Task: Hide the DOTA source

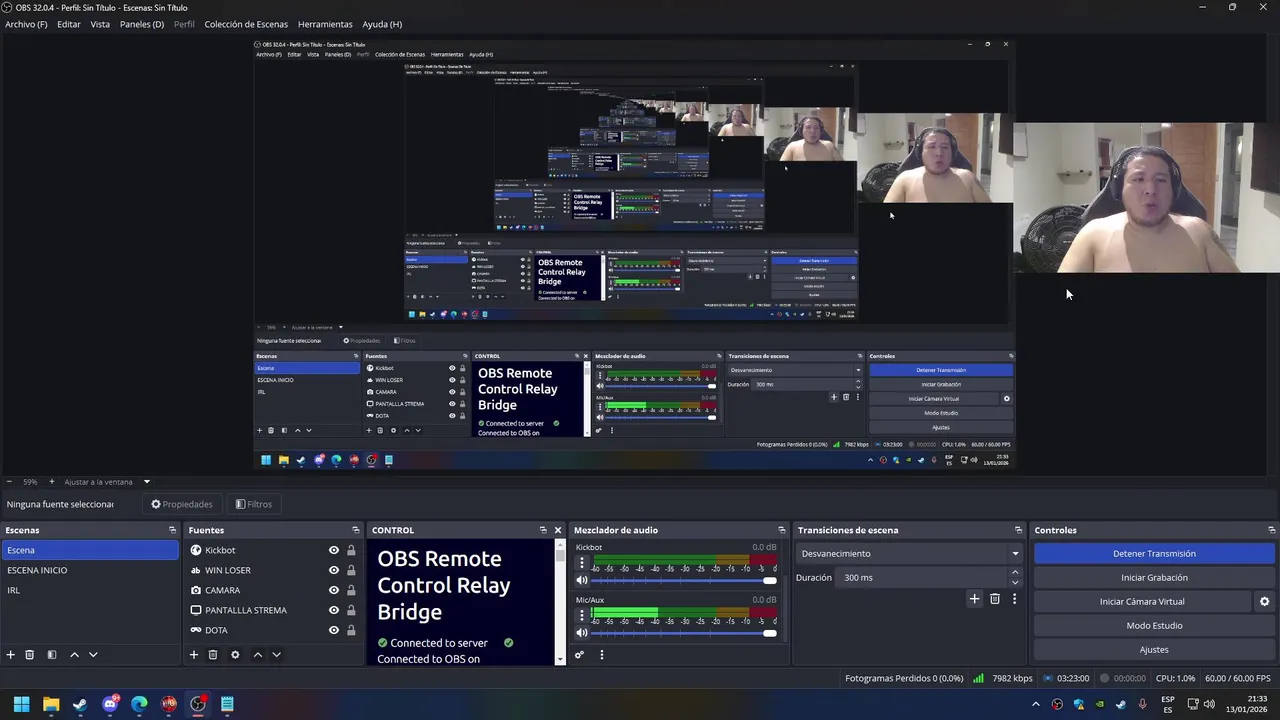Action: [334, 630]
